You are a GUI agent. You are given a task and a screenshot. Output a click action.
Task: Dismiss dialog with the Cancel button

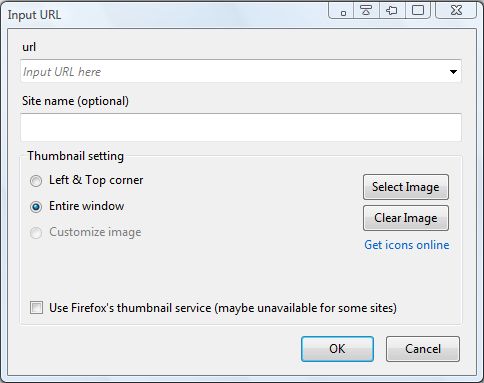(x=423, y=349)
